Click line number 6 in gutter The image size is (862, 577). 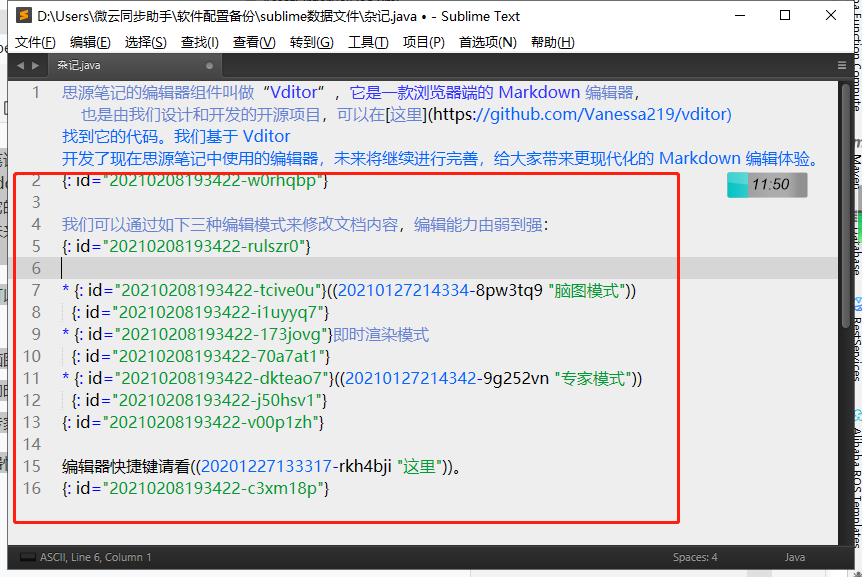(36, 268)
